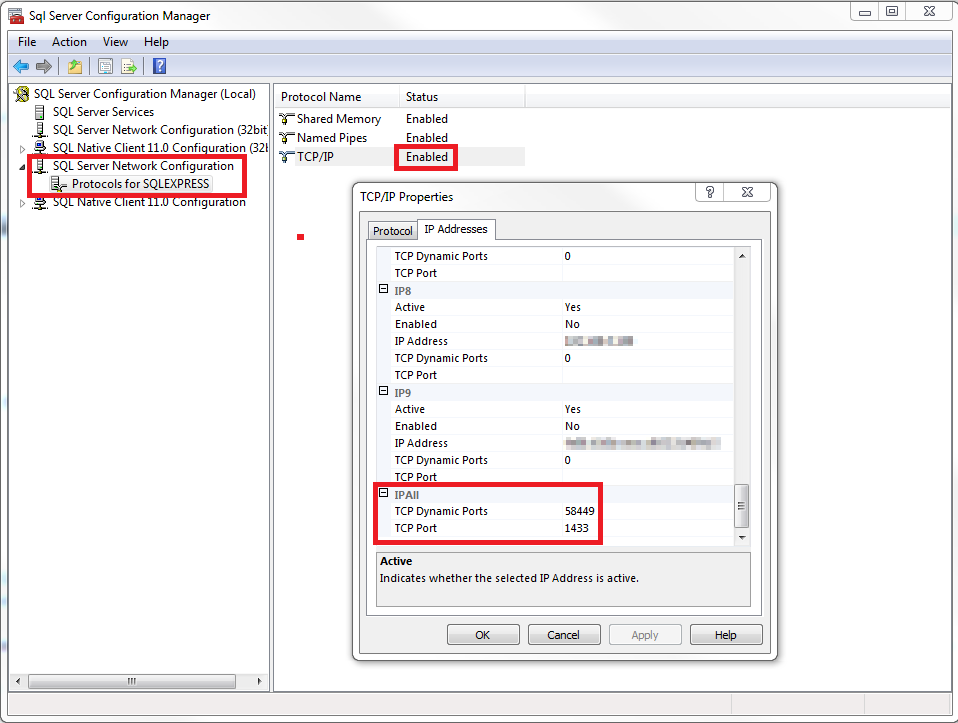Screen dimensions: 958x723
Task: Click the Forward navigation arrow in the toolbar
Action: 44,66
